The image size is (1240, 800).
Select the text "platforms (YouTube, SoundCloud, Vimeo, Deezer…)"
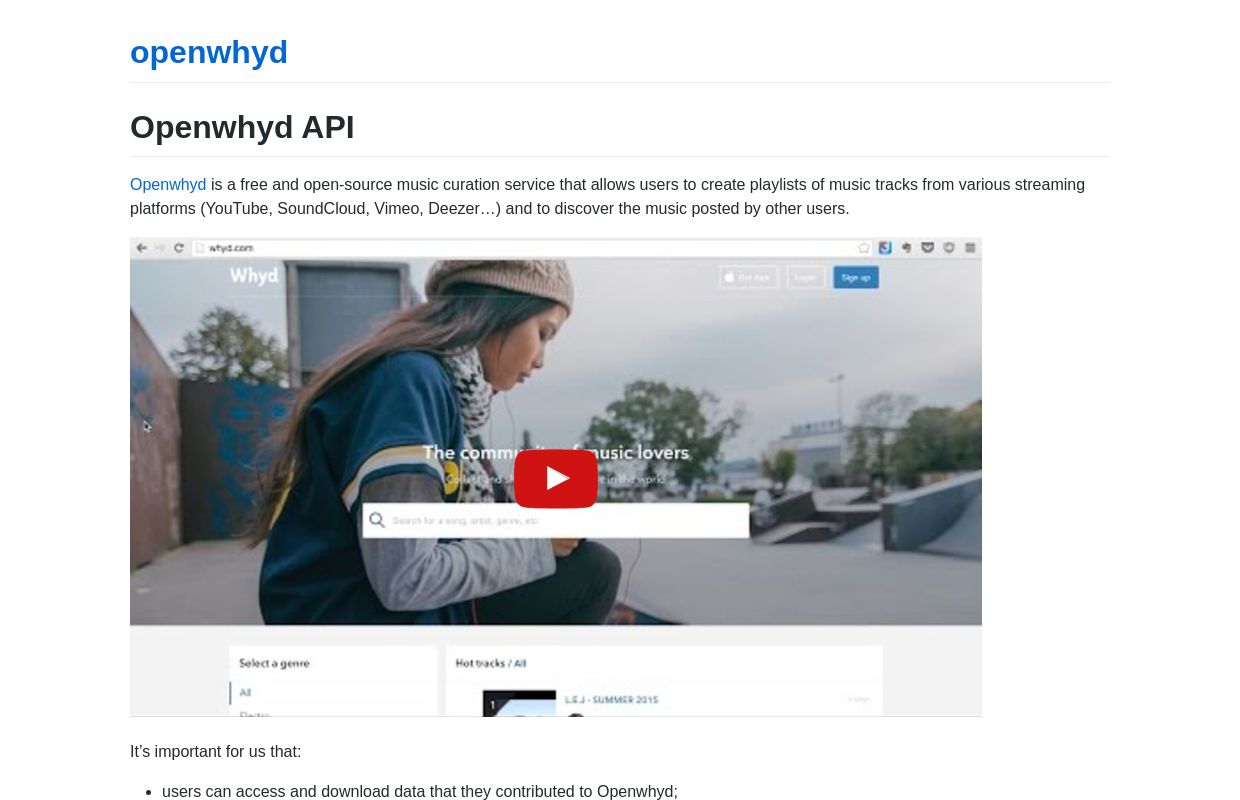point(316,209)
